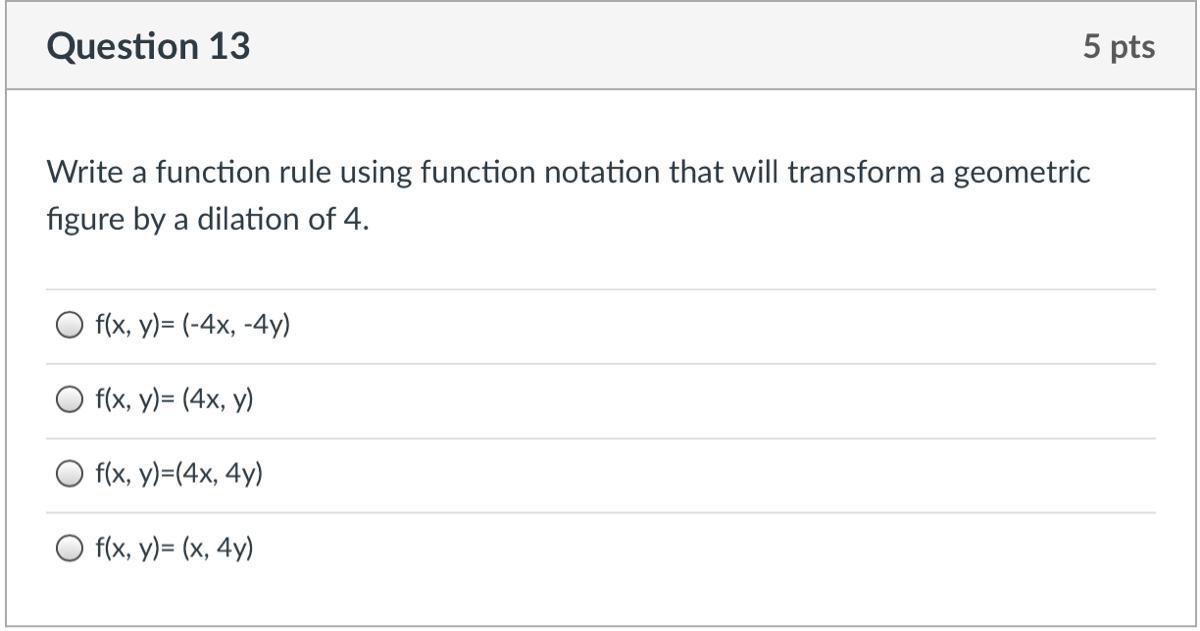
Task: Click the answer label "f(x, y)=(4x, 4y)"
Action: [x=178, y=474]
